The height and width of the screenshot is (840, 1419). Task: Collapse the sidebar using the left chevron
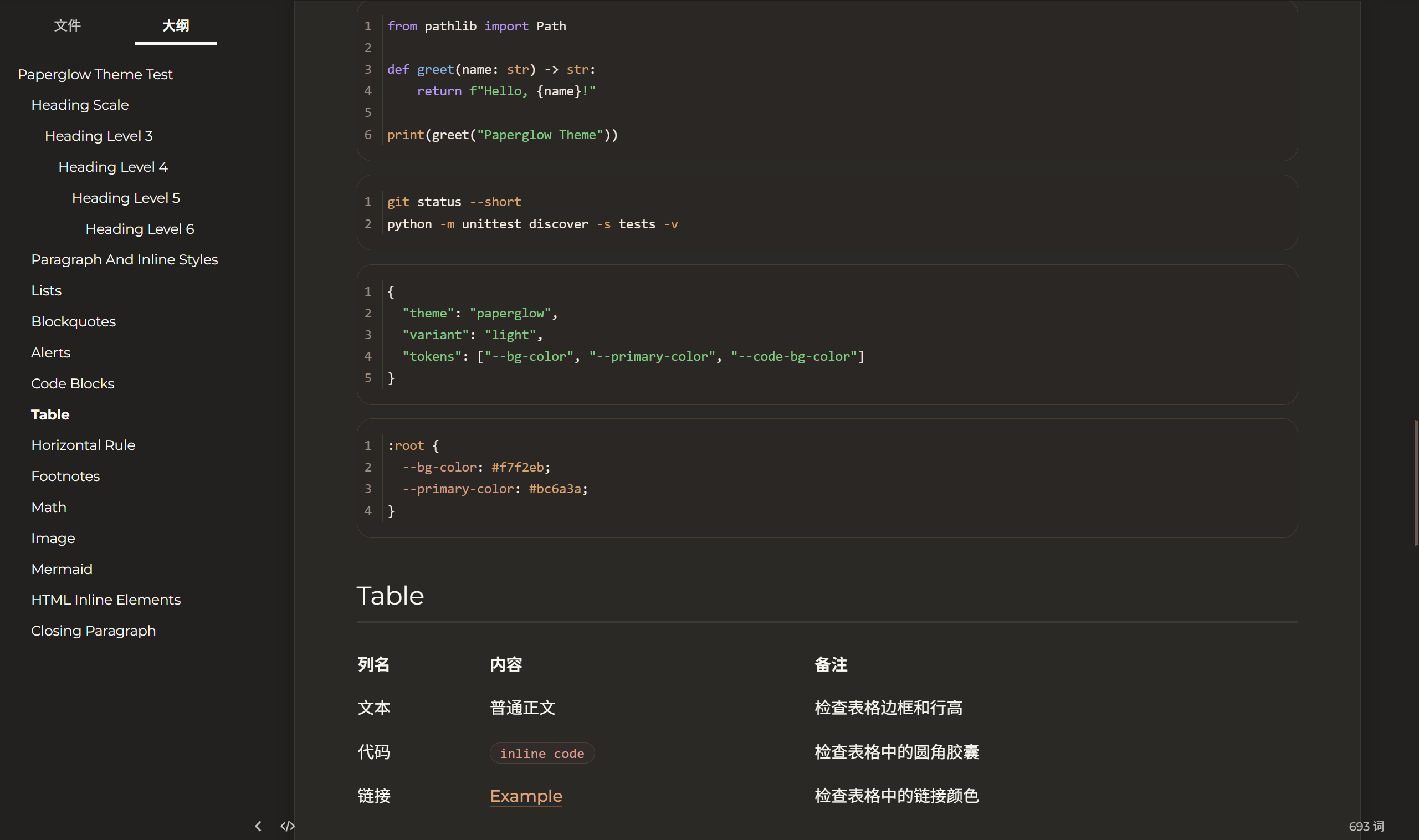tap(258, 826)
